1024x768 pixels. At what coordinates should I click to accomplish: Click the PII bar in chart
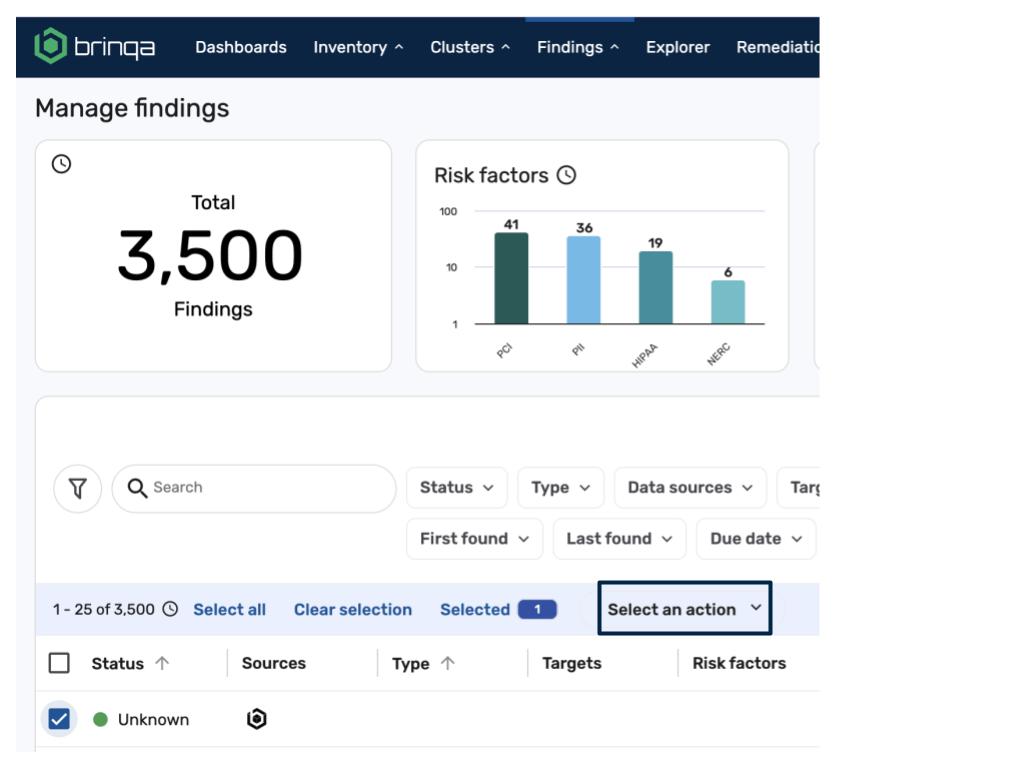pos(583,280)
